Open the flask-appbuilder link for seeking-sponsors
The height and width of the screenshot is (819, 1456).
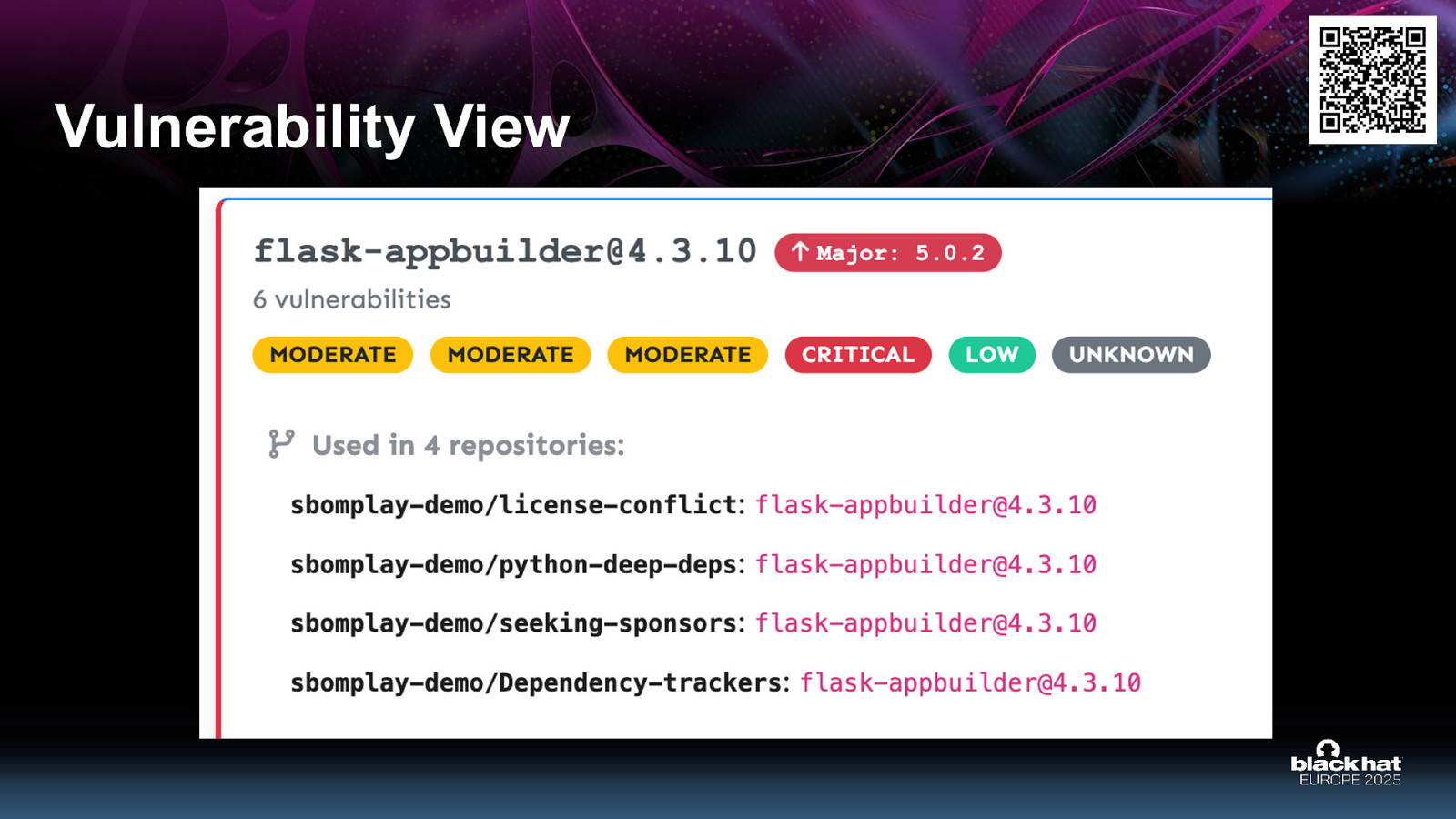click(x=925, y=623)
